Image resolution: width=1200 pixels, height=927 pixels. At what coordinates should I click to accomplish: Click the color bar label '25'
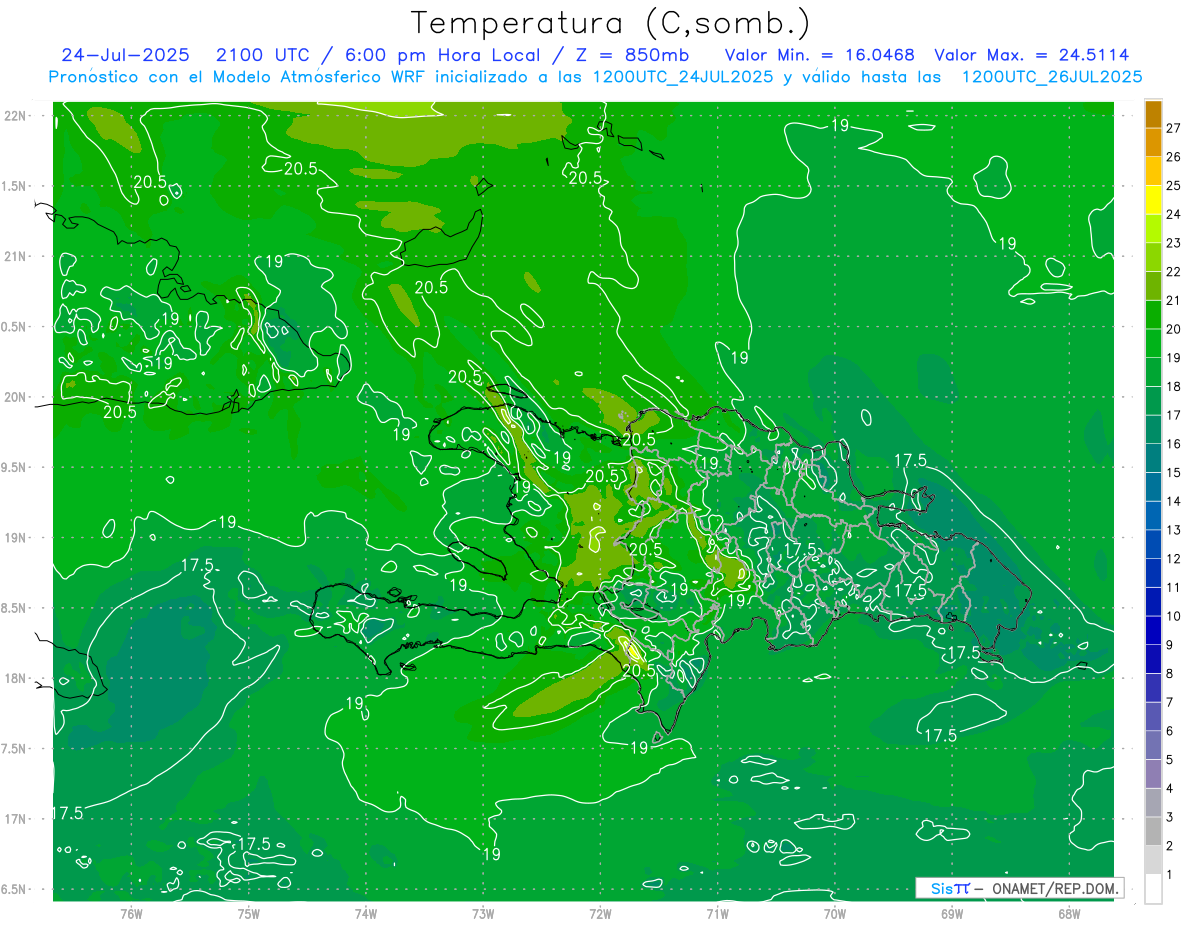click(x=1174, y=185)
